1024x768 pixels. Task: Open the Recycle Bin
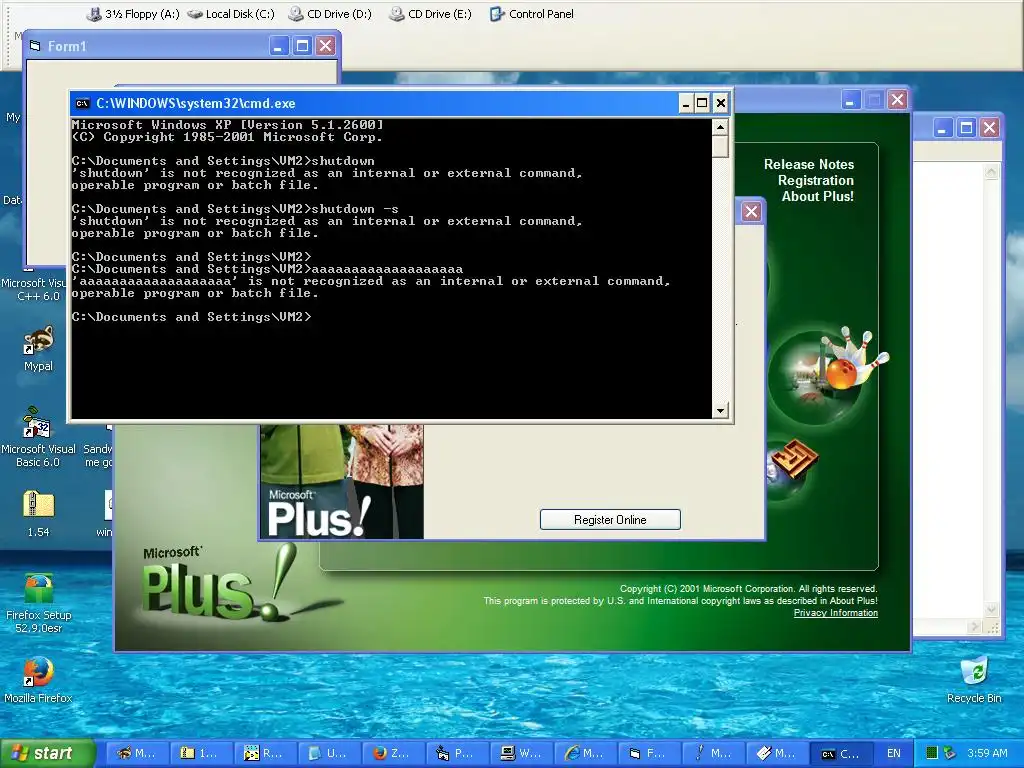click(974, 680)
